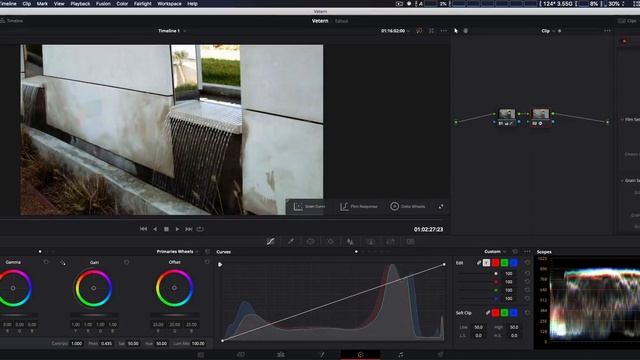
Task: Toggle split screen viewer mode
Action: pyautogui.click(x=431, y=31)
